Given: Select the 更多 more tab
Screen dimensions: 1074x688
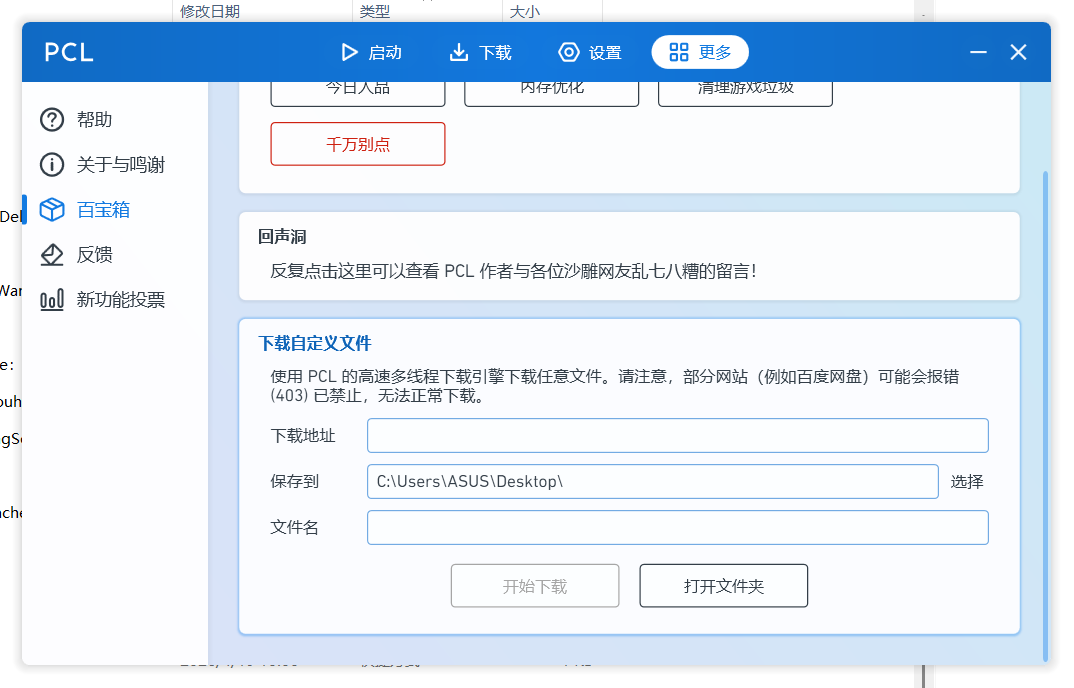Looking at the screenshot, I should 699,52.
